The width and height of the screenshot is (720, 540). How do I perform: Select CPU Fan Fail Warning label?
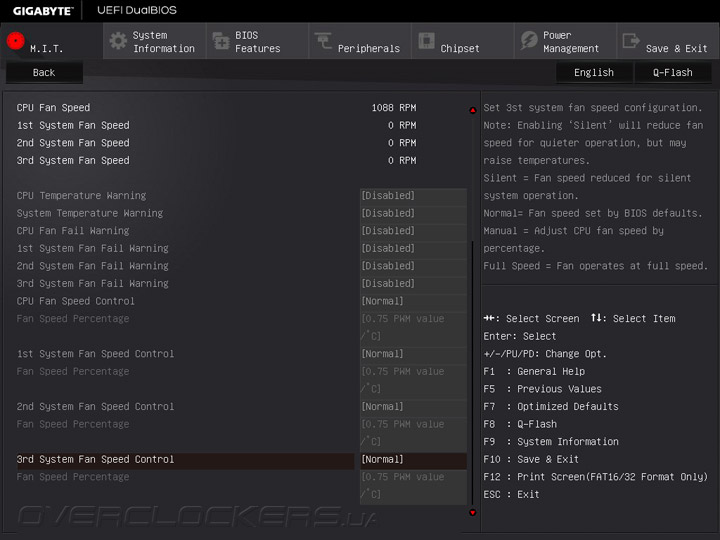tap(73, 231)
